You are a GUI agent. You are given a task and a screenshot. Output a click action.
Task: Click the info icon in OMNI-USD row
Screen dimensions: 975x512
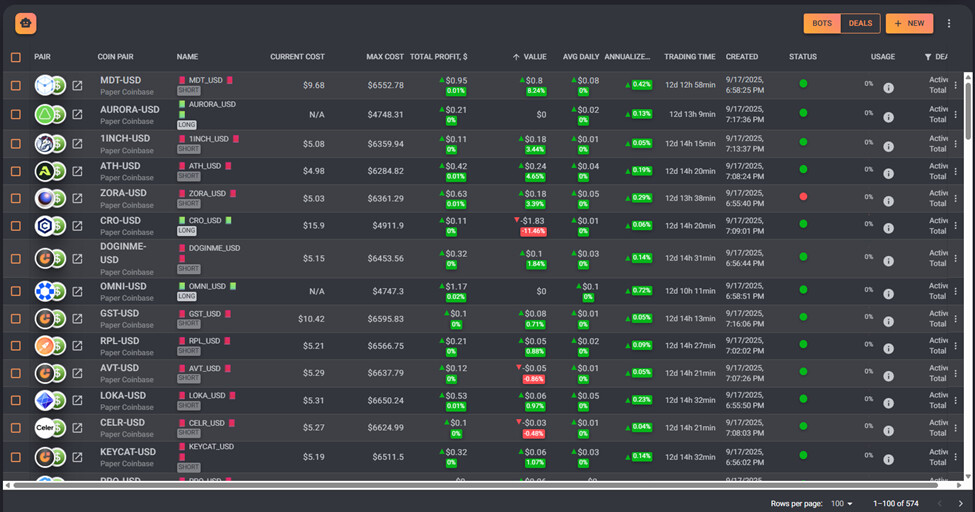pyautogui.click(x=888, y=291)
